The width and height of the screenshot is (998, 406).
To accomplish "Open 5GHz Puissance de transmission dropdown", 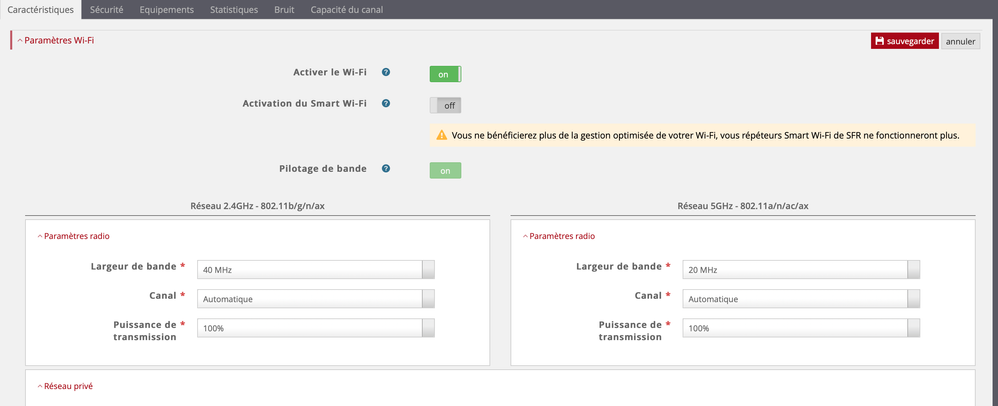I will tap(801, 328).
